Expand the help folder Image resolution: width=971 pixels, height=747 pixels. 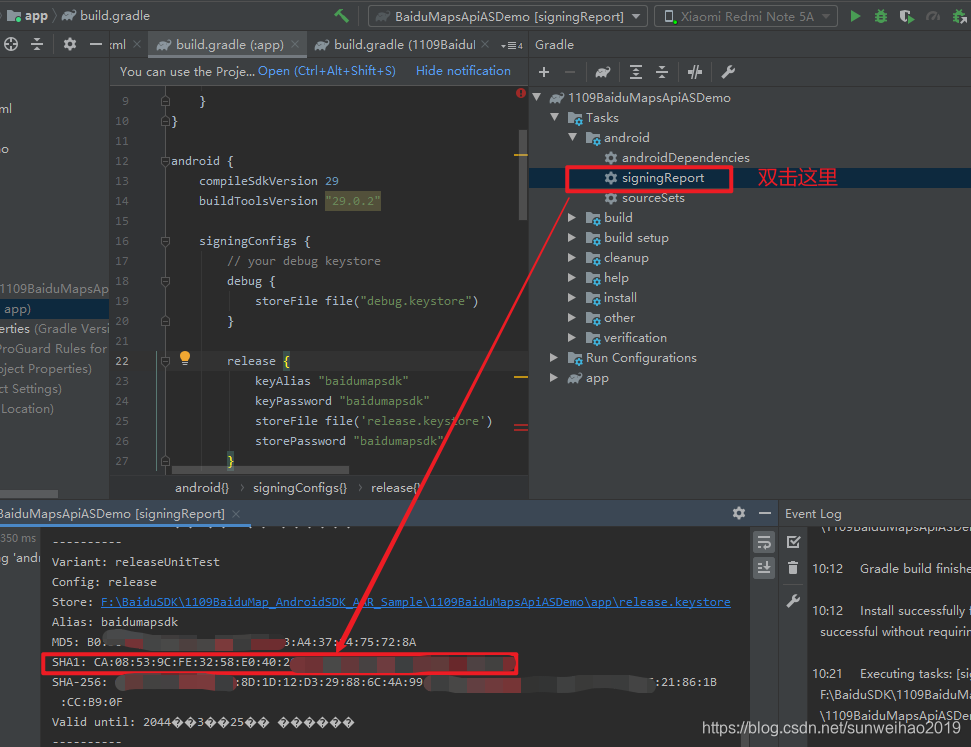[572, 277]
